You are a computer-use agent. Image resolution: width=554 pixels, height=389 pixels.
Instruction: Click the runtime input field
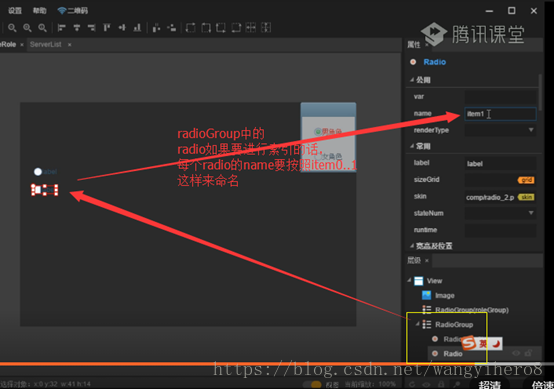(x=500, y=230)
